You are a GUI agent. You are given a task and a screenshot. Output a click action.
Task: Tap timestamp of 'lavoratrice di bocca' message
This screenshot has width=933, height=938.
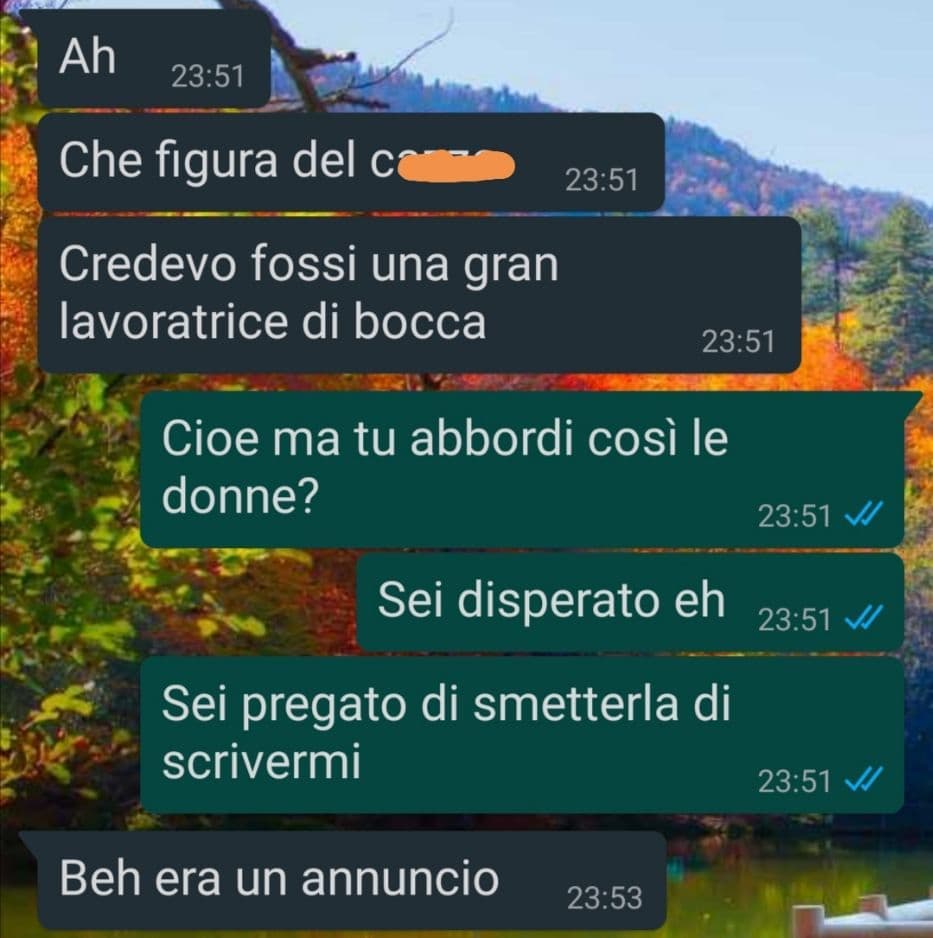click(x=738, y=341)
